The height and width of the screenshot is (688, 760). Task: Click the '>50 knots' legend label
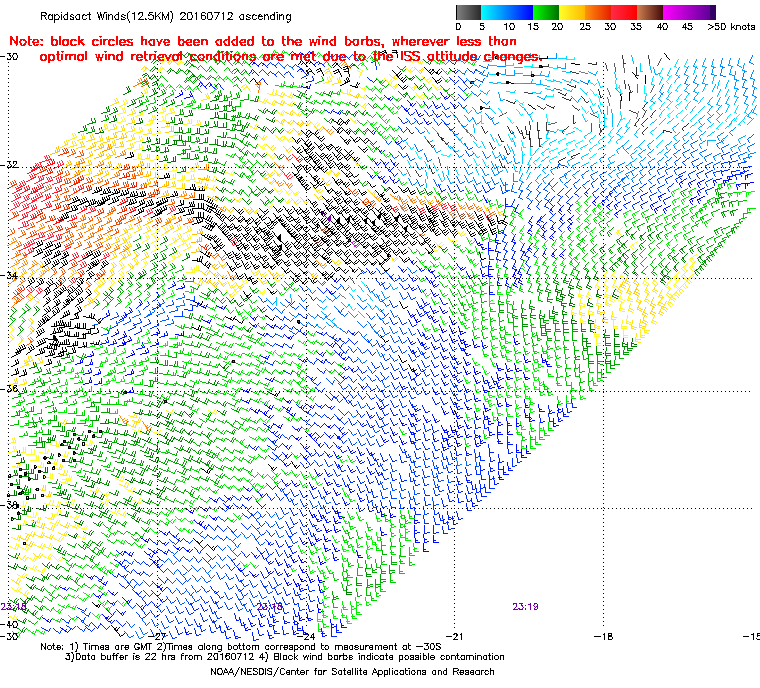point(731,27)
